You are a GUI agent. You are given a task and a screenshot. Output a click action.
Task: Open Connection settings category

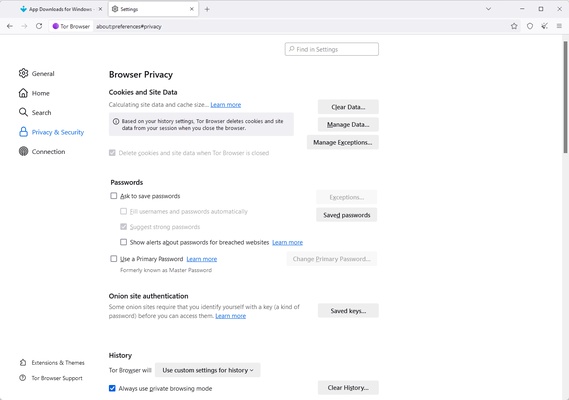pos(42,151)
